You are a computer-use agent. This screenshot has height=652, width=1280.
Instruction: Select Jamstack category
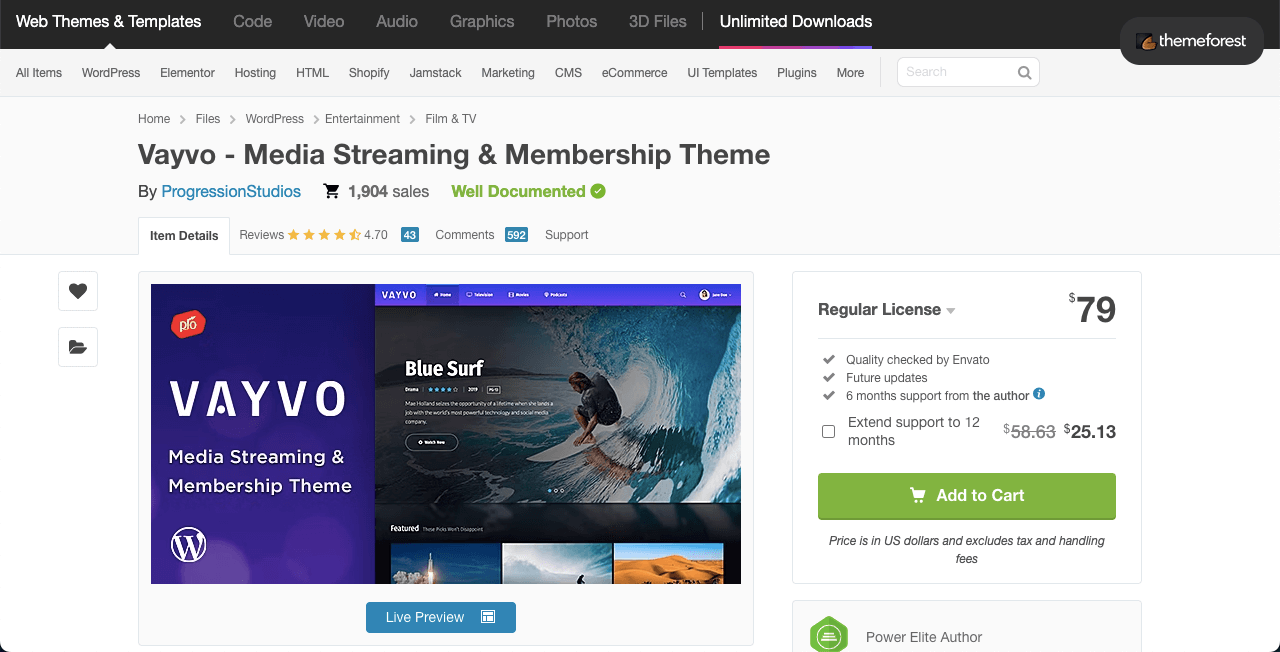click(436, 73)
